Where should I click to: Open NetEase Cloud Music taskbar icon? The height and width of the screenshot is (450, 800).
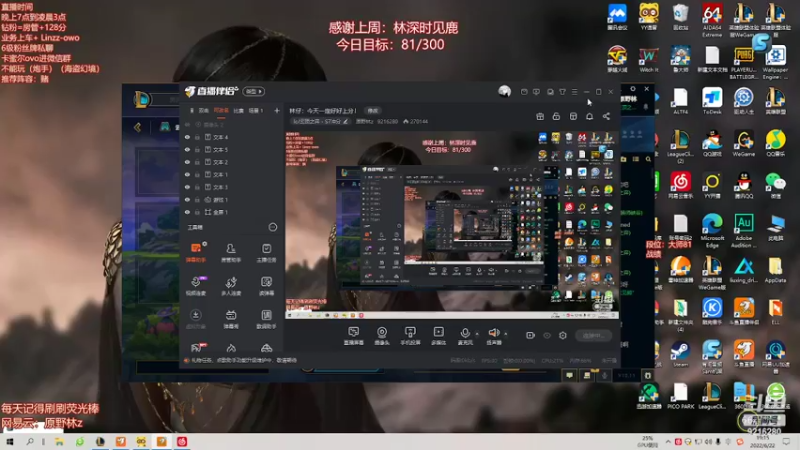tap(182, 442)
